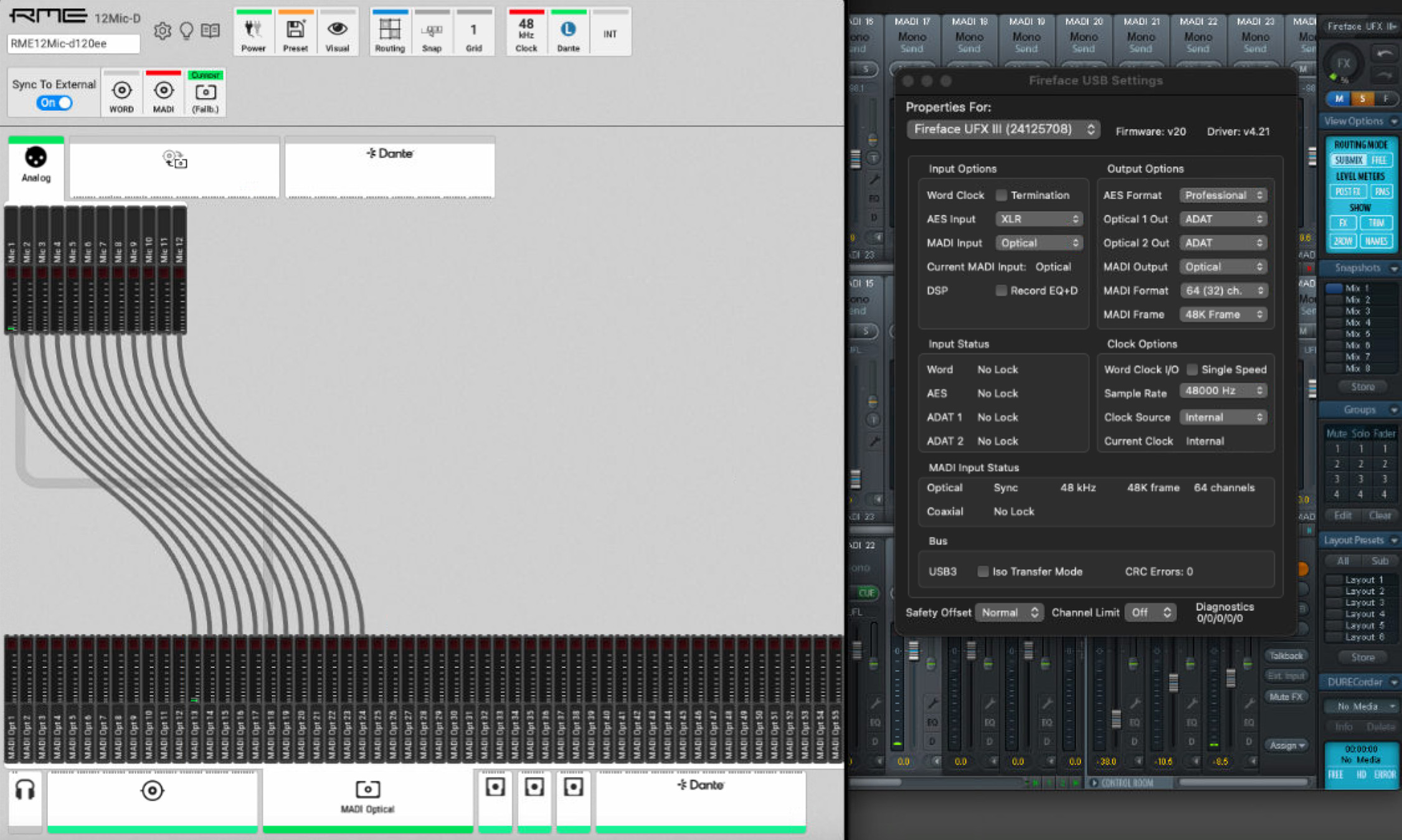Open the Channel Limit dropdown
Viewport: 1402px width, 840px height.
(x=1150, y=613)
